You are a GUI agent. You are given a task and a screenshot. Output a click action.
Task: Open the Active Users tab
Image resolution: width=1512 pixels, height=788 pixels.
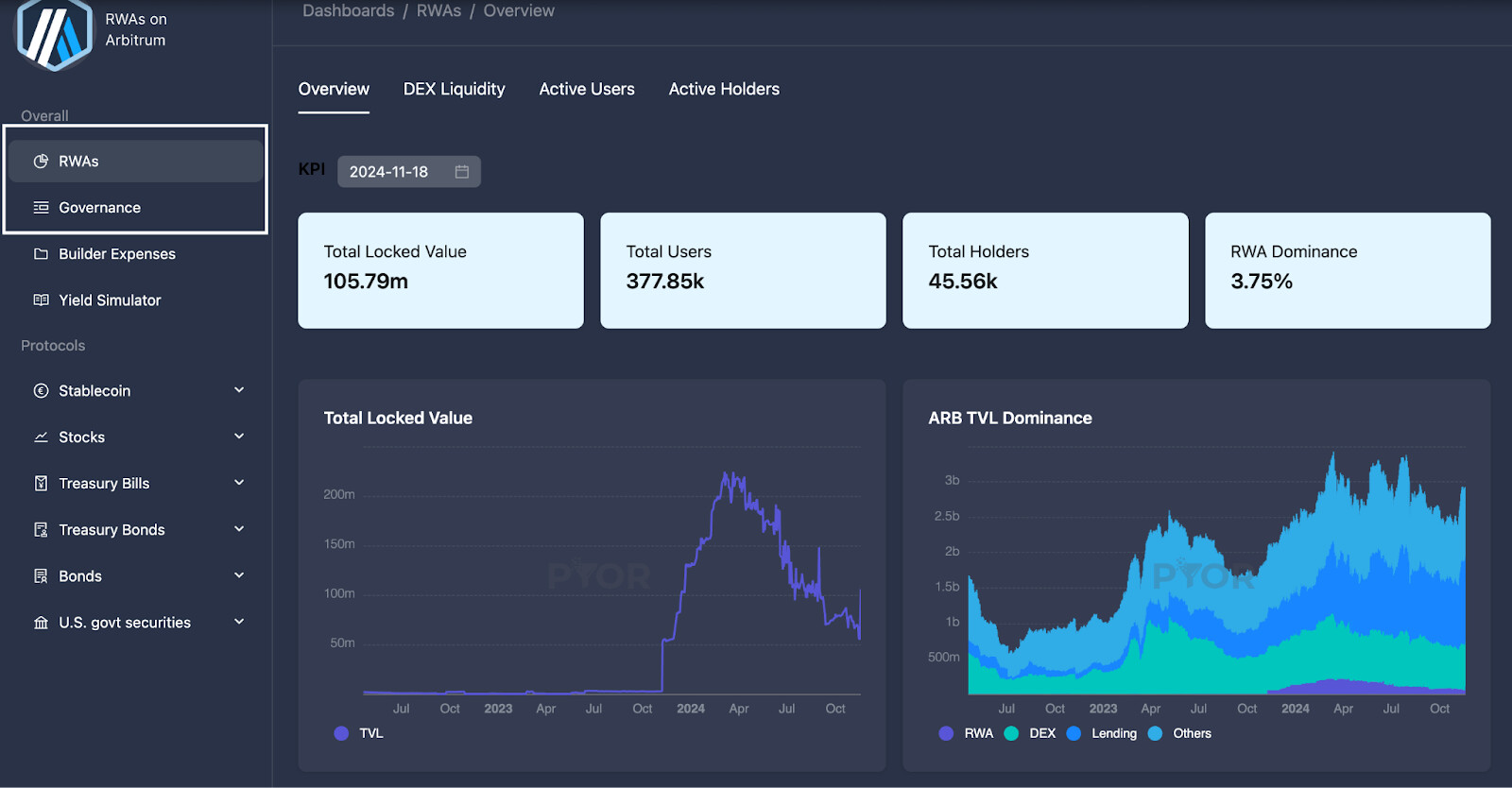pos(587,89)
